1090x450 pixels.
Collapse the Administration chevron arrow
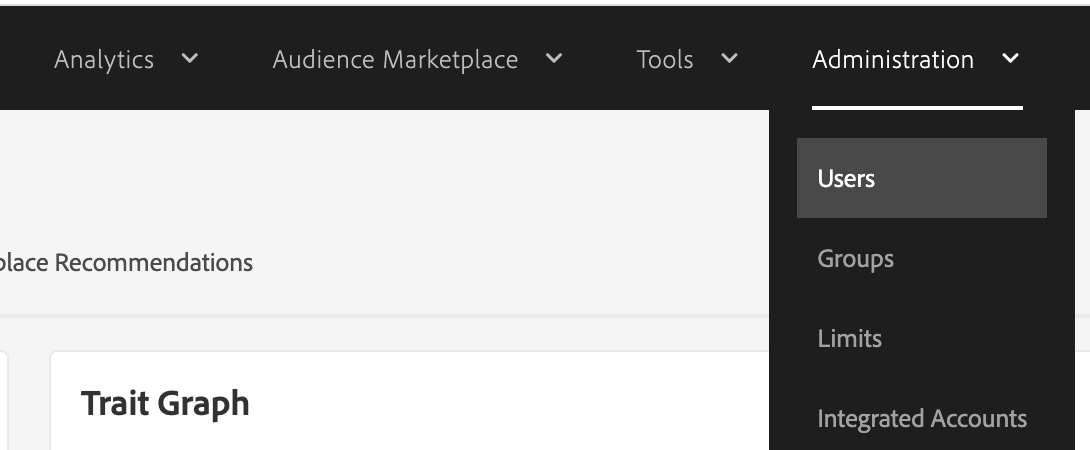1010,59
